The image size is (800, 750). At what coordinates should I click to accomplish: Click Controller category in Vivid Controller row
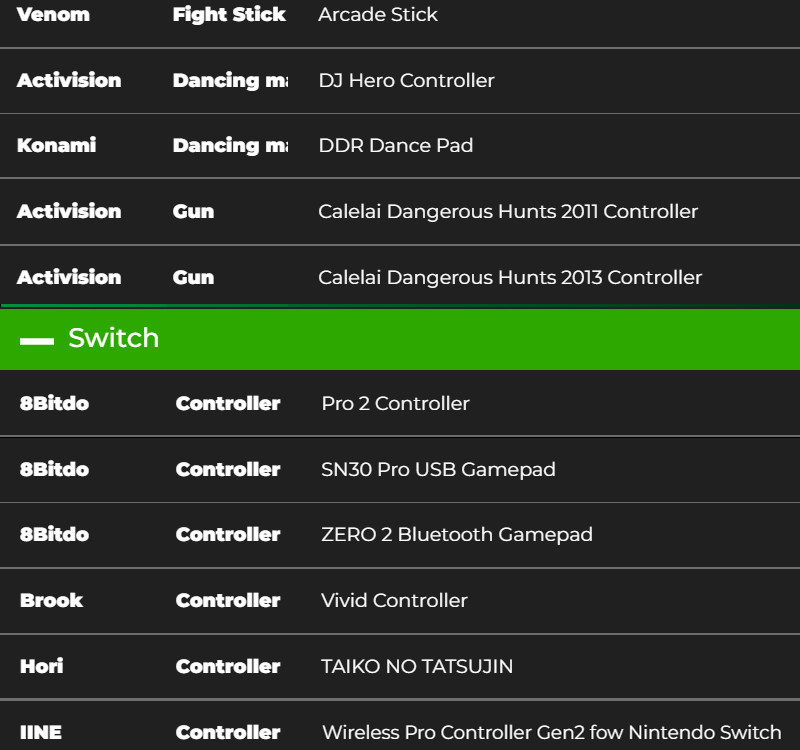point(228,600)
